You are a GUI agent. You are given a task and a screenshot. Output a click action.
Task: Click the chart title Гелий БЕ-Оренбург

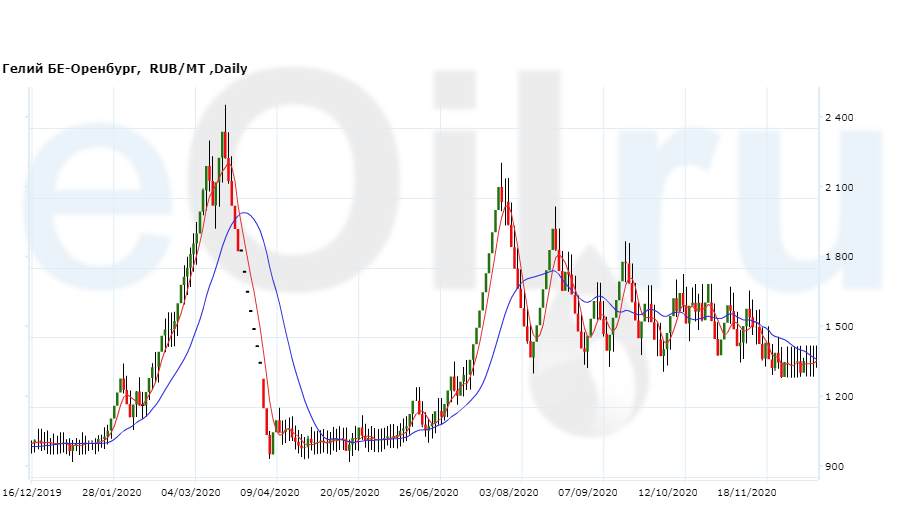pyautogui.click(x=75, y=69)
